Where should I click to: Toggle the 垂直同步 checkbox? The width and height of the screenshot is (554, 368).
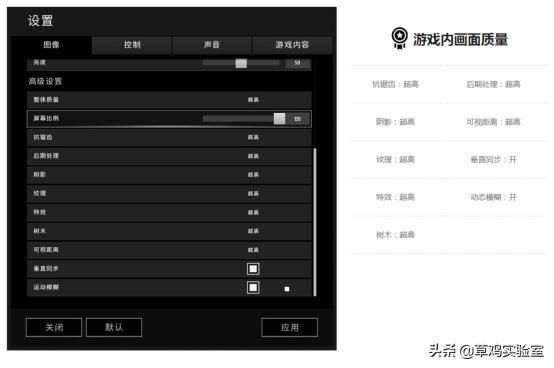coord(253,269)
